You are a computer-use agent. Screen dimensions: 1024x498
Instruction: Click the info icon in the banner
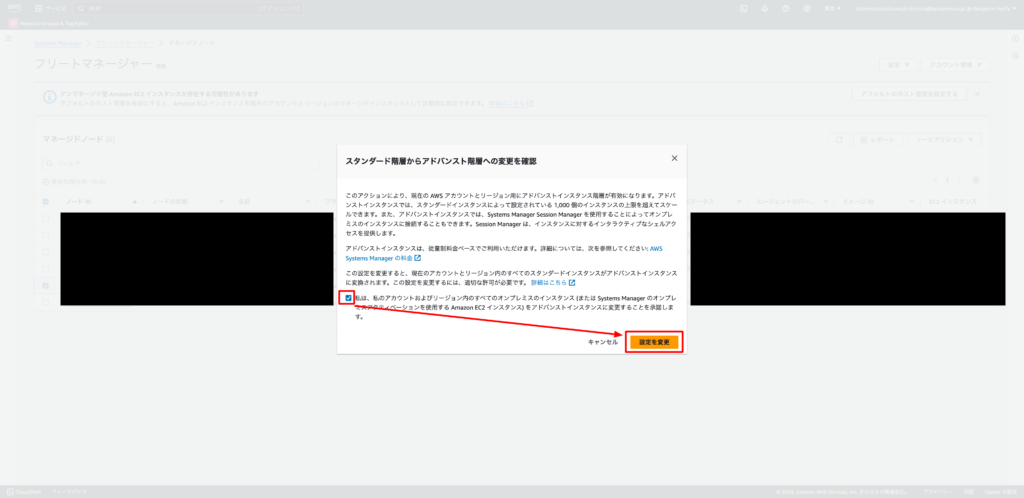point(49,97)
